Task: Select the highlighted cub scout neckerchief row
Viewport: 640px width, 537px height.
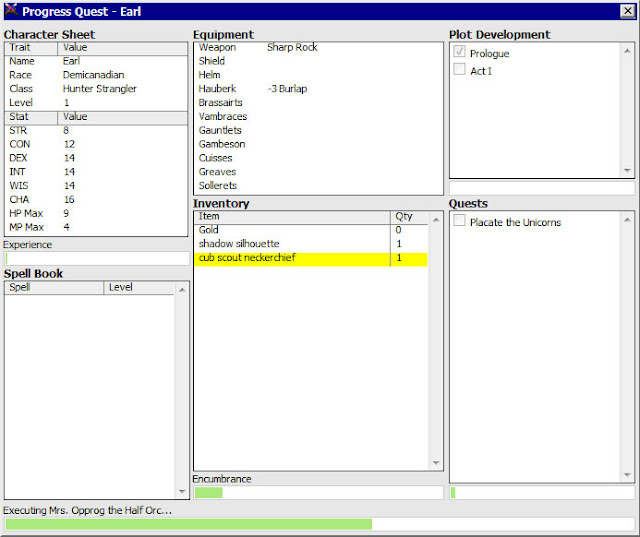Action: [311, 258]
